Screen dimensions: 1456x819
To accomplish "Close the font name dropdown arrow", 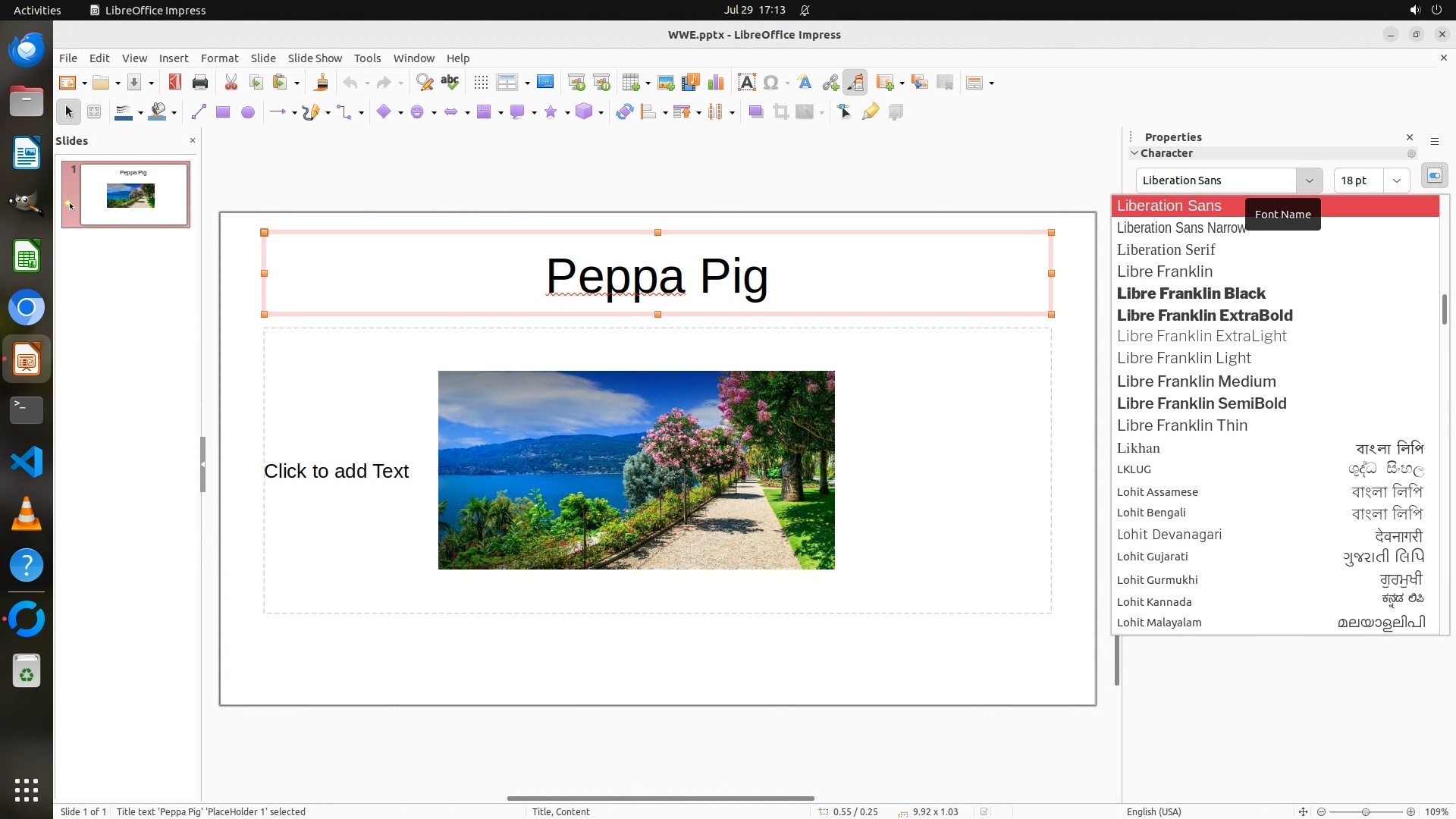I will tap(1309, 180).
